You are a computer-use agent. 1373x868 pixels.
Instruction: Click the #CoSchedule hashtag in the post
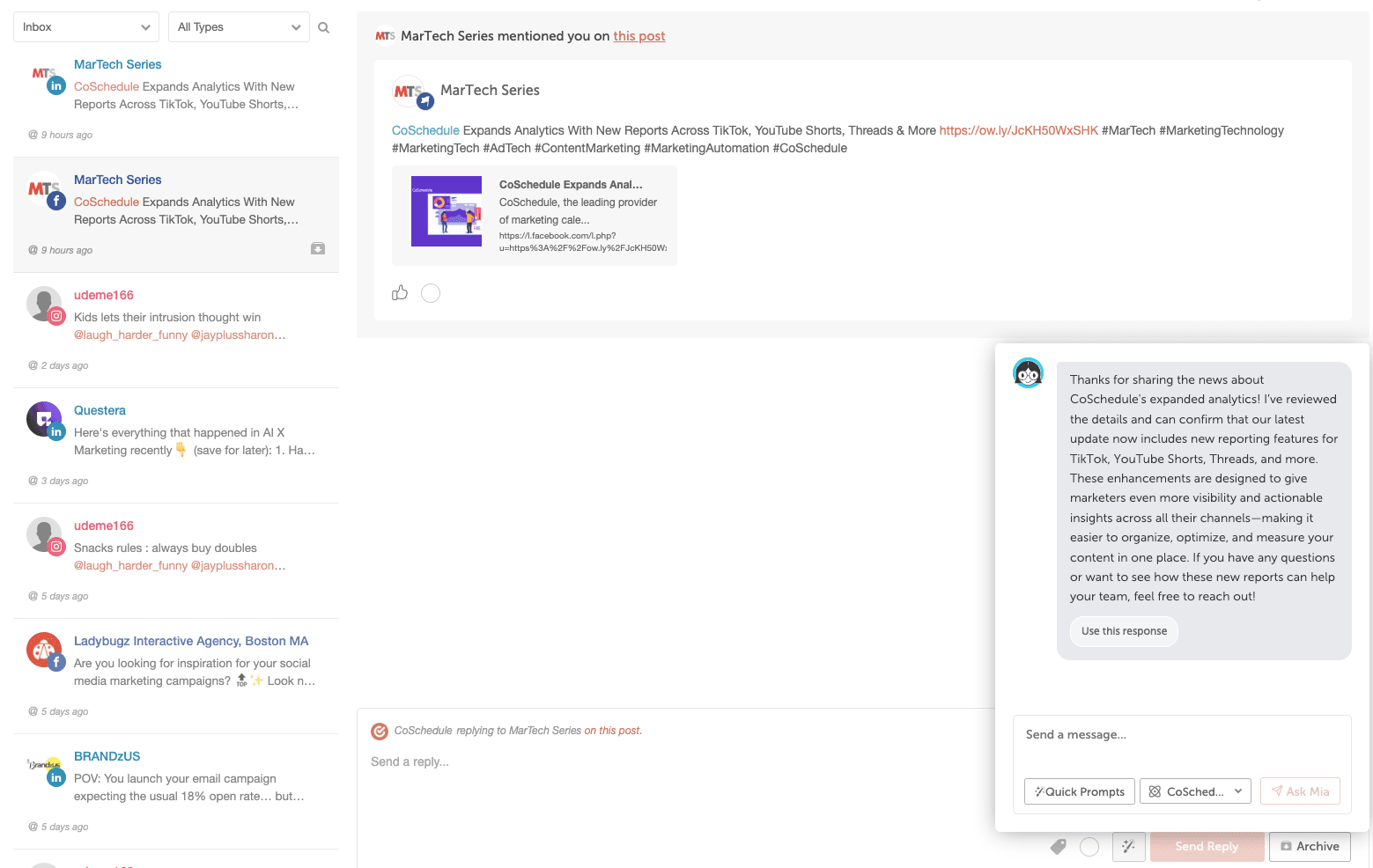tap(809, 148)
